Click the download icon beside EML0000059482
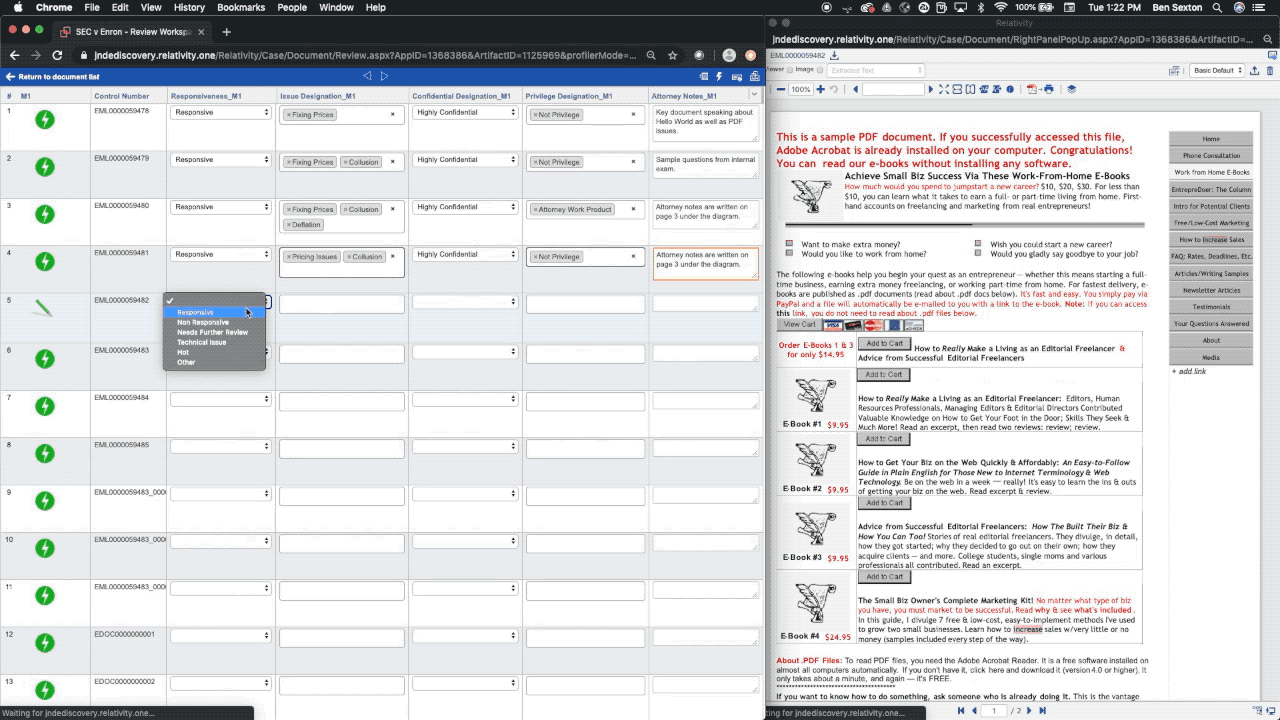 click(x=835, y=56)
